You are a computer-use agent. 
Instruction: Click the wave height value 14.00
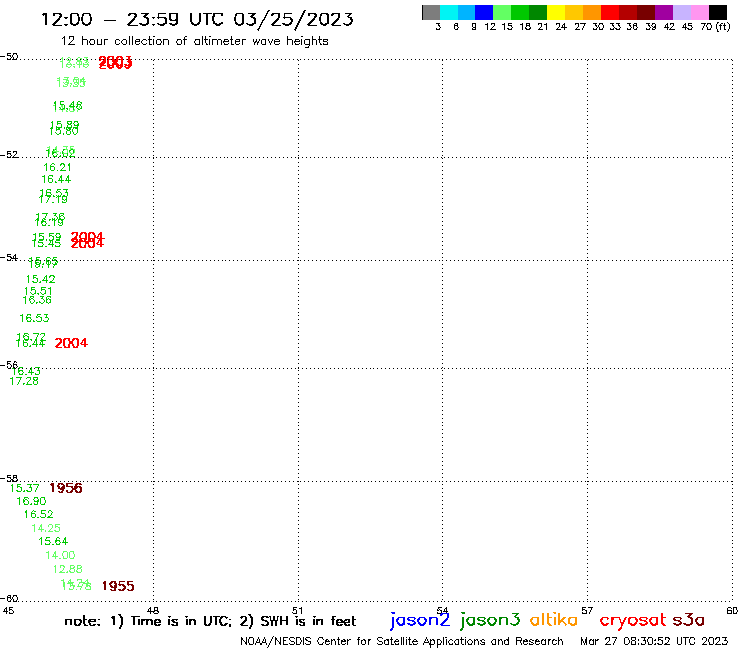click(x=60, y=555)
